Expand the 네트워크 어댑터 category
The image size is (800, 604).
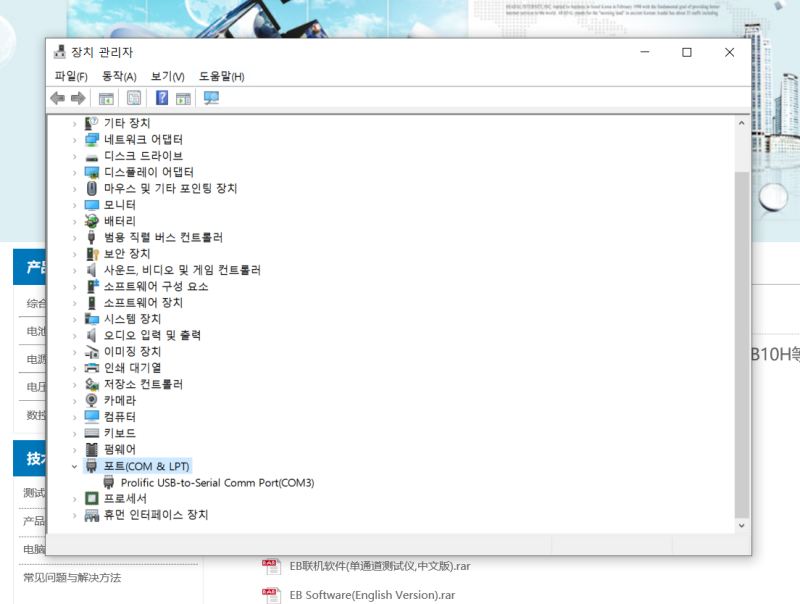click(75, 139)
